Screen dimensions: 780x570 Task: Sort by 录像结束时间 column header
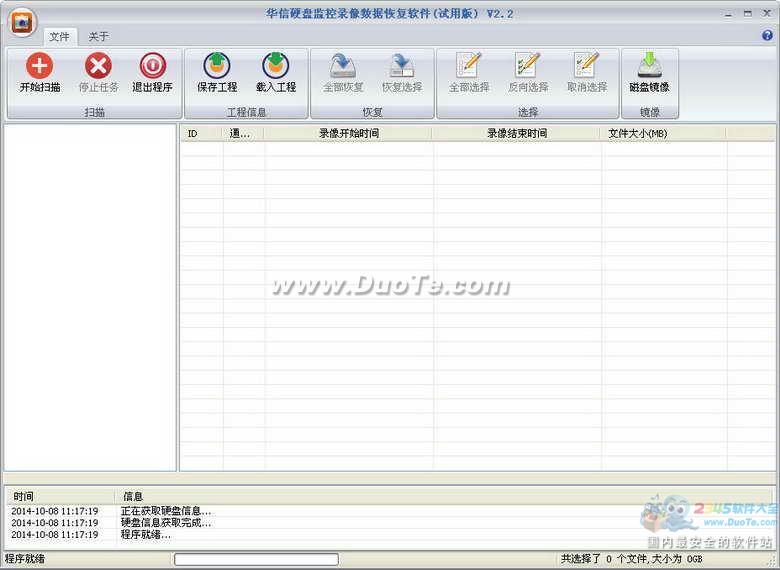pyautogui.click(x=517, y=133)
